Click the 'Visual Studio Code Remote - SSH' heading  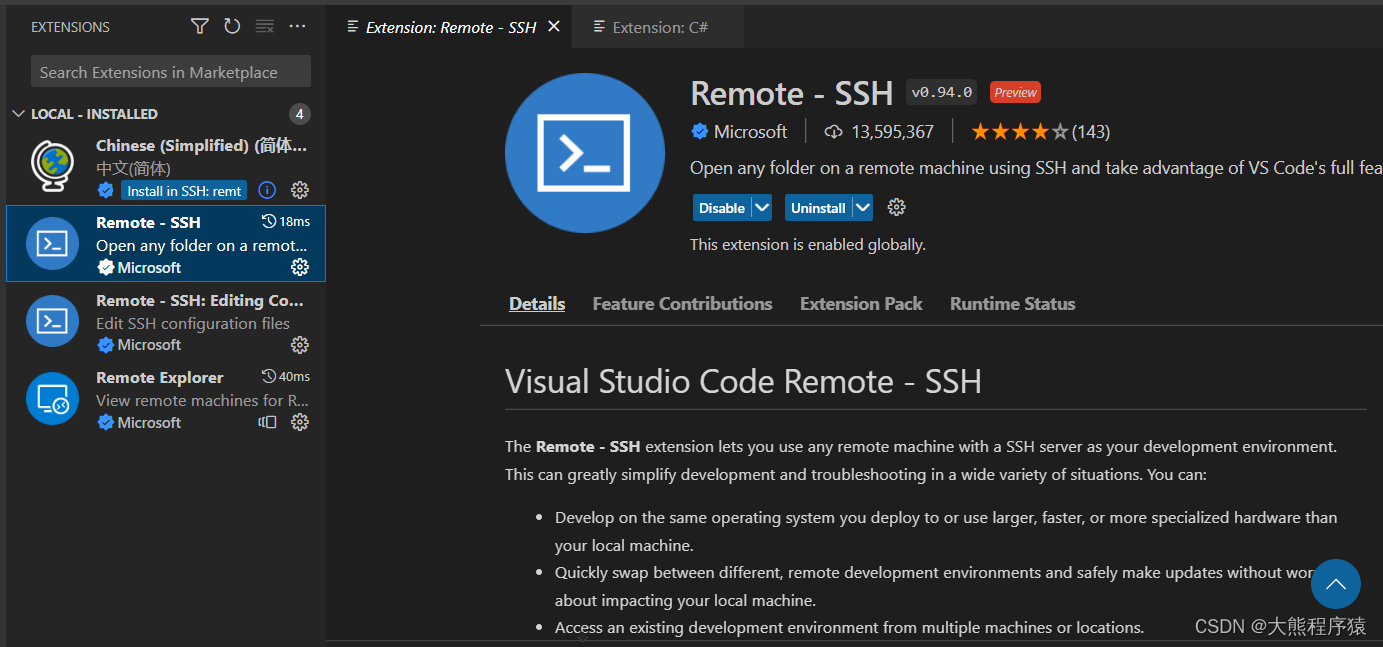(743, 381)
